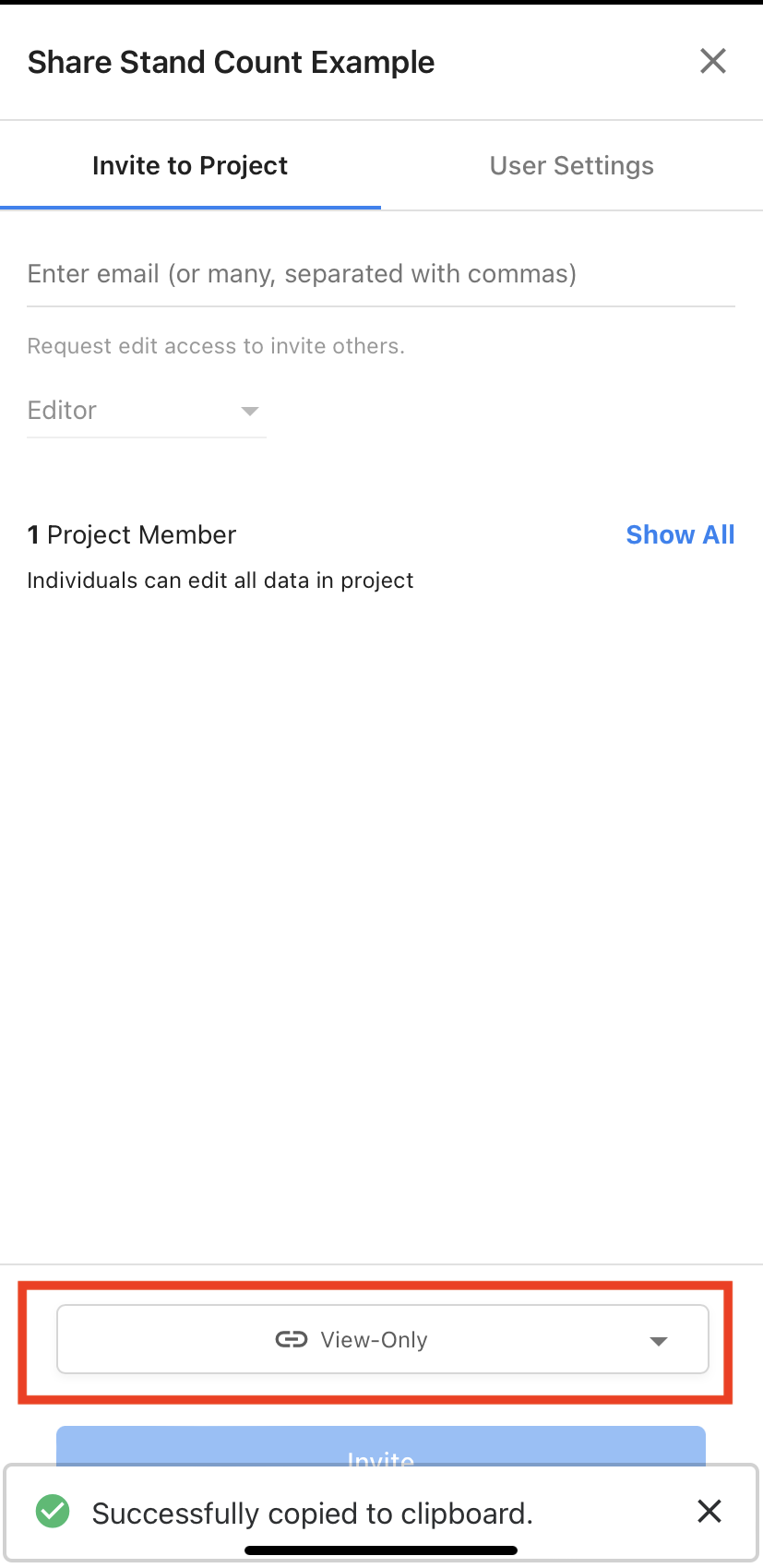
Task: Click the green success checkmark icon
Action: coord(53,1512)
